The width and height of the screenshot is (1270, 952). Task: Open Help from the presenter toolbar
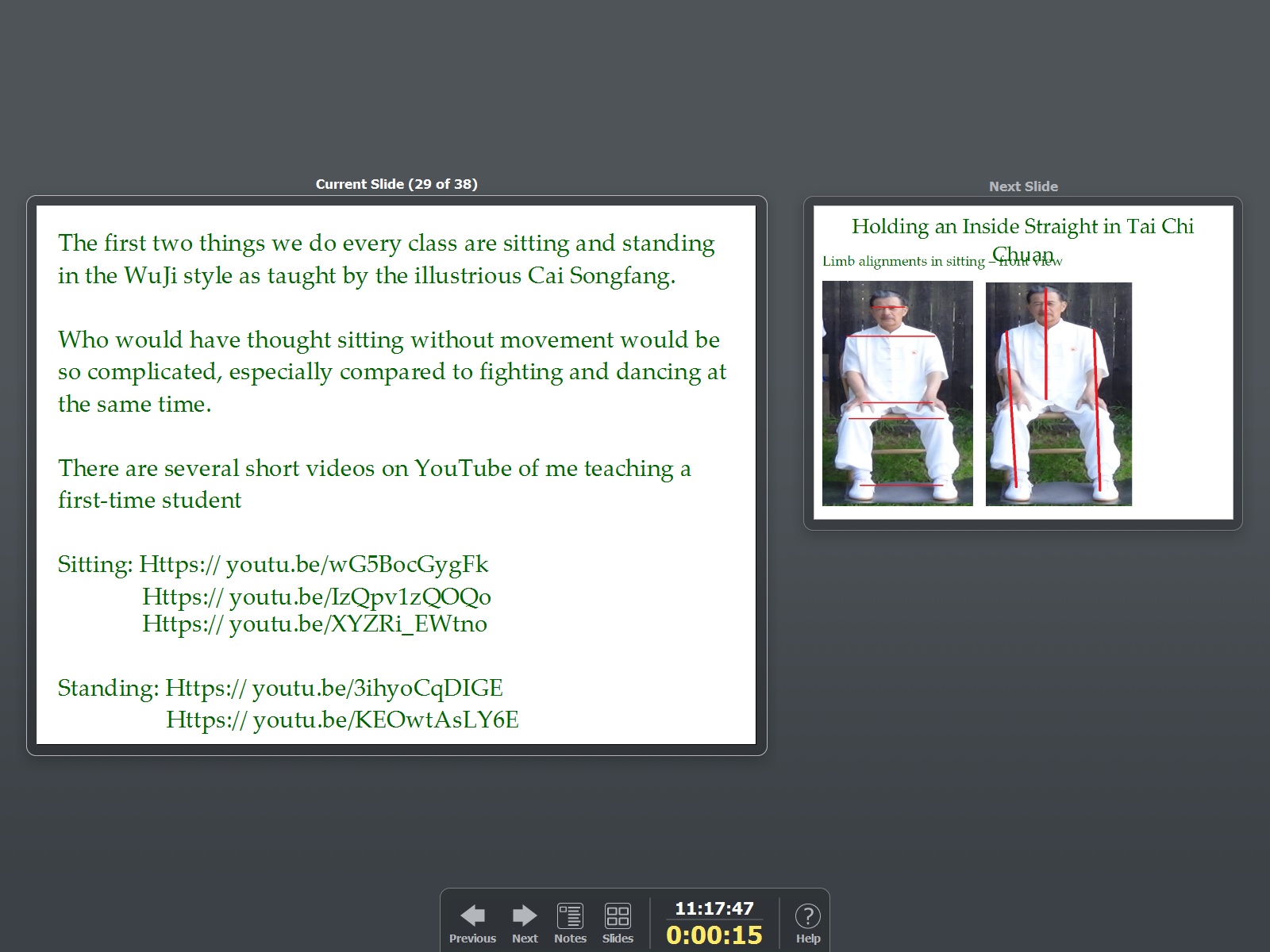point(807,922)
